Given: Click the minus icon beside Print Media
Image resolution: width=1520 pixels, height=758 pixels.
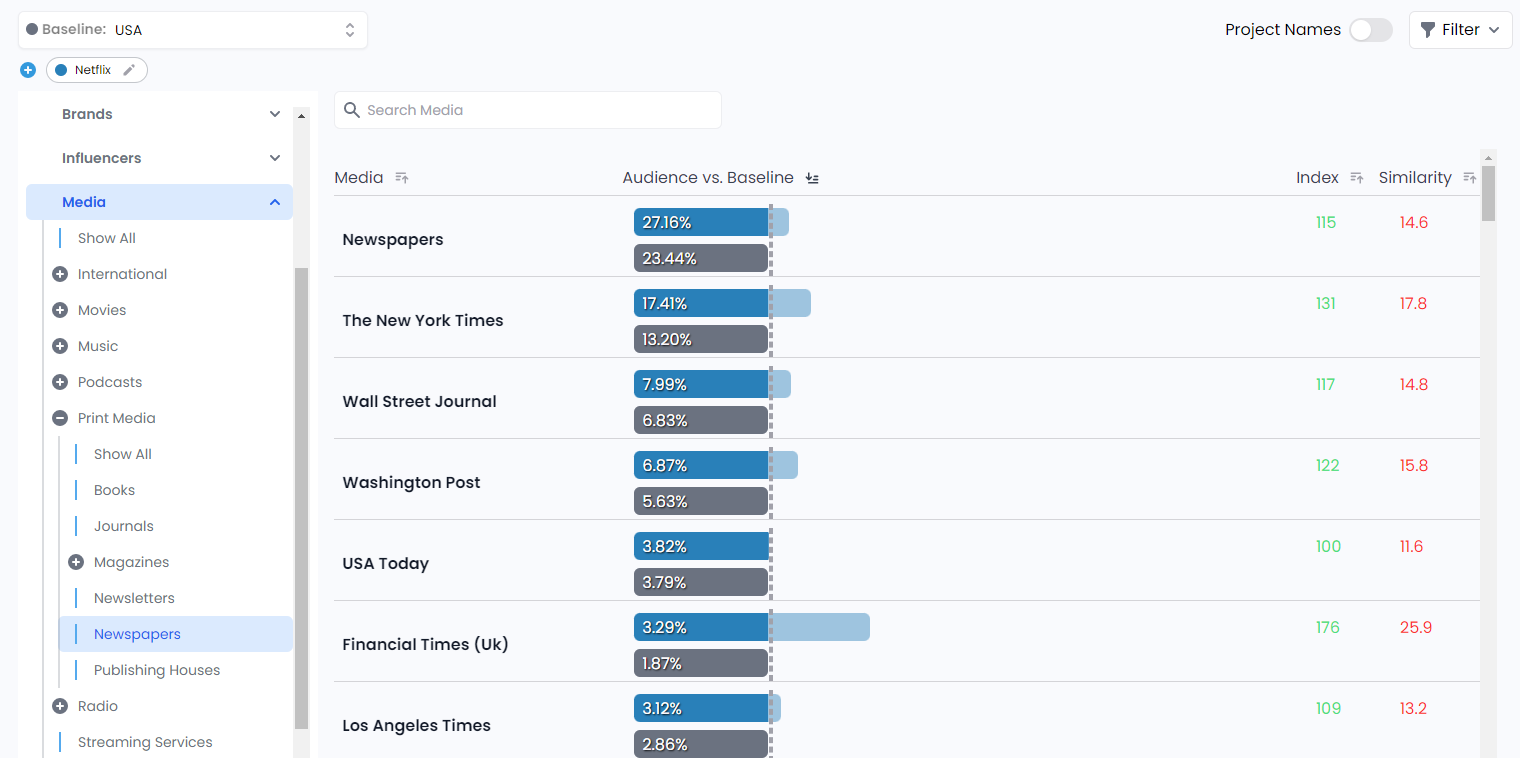Looking at the screenshot, I should pos(60,418).
